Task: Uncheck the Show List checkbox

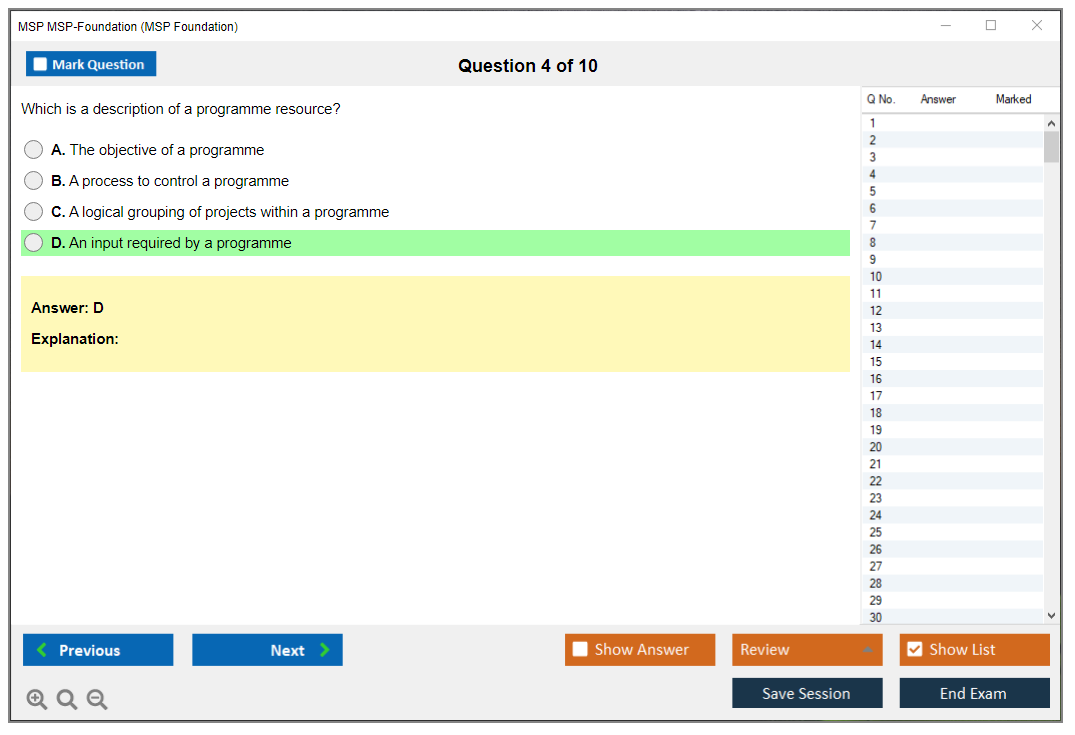Action: coord(914,650)
